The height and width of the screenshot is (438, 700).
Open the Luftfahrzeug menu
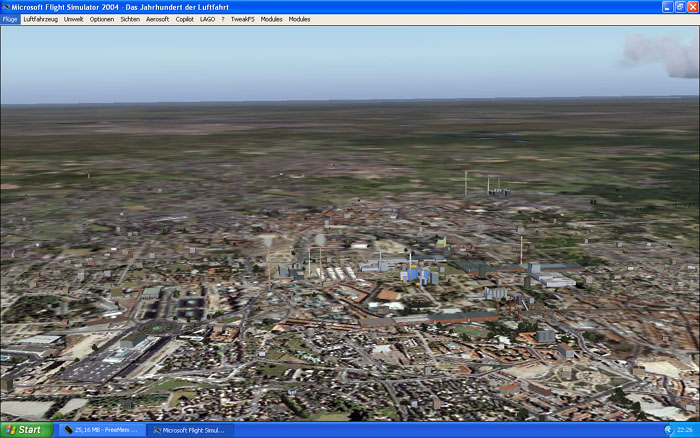point(41,19)
